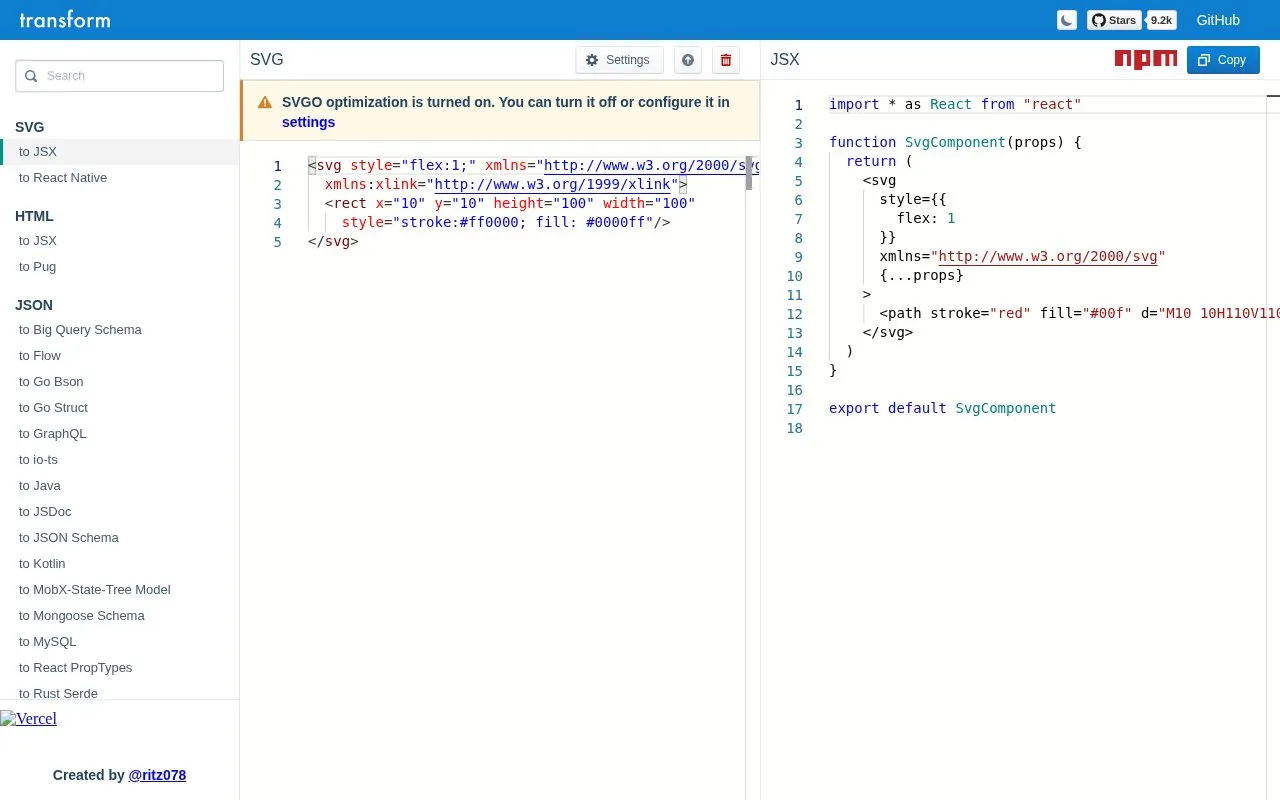The image size is (1280, 800).
Task: Open the SVG Settings button
Action: point(619,60)
